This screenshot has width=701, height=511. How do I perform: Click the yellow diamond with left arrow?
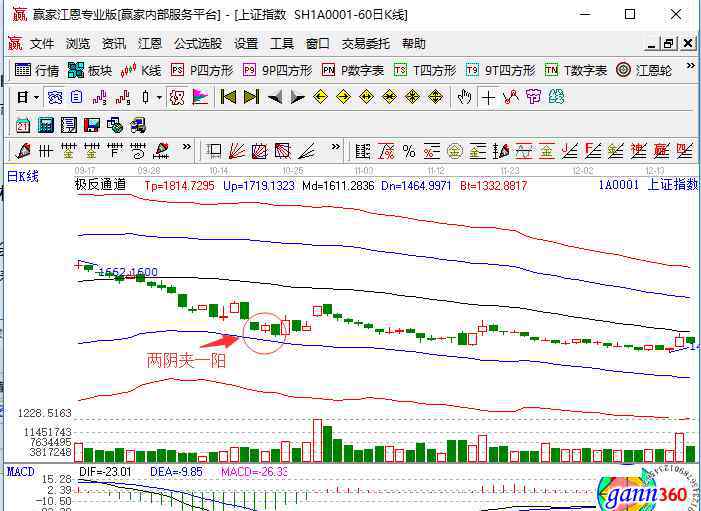[321, 97]
